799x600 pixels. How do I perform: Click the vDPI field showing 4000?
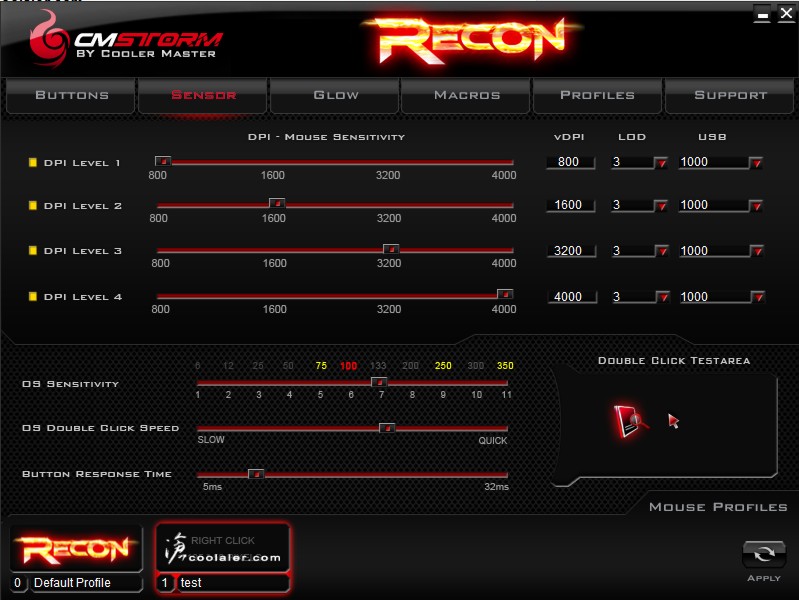pos(572,297)
